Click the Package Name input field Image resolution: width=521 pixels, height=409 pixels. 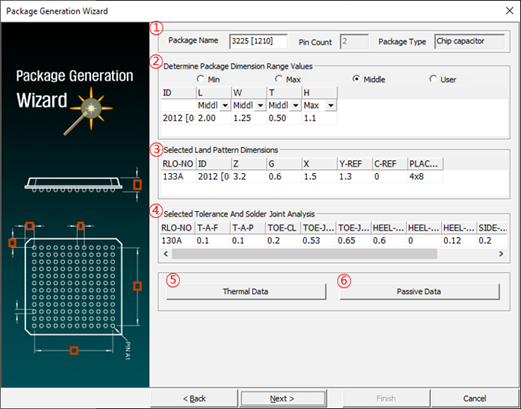point(258,41)
